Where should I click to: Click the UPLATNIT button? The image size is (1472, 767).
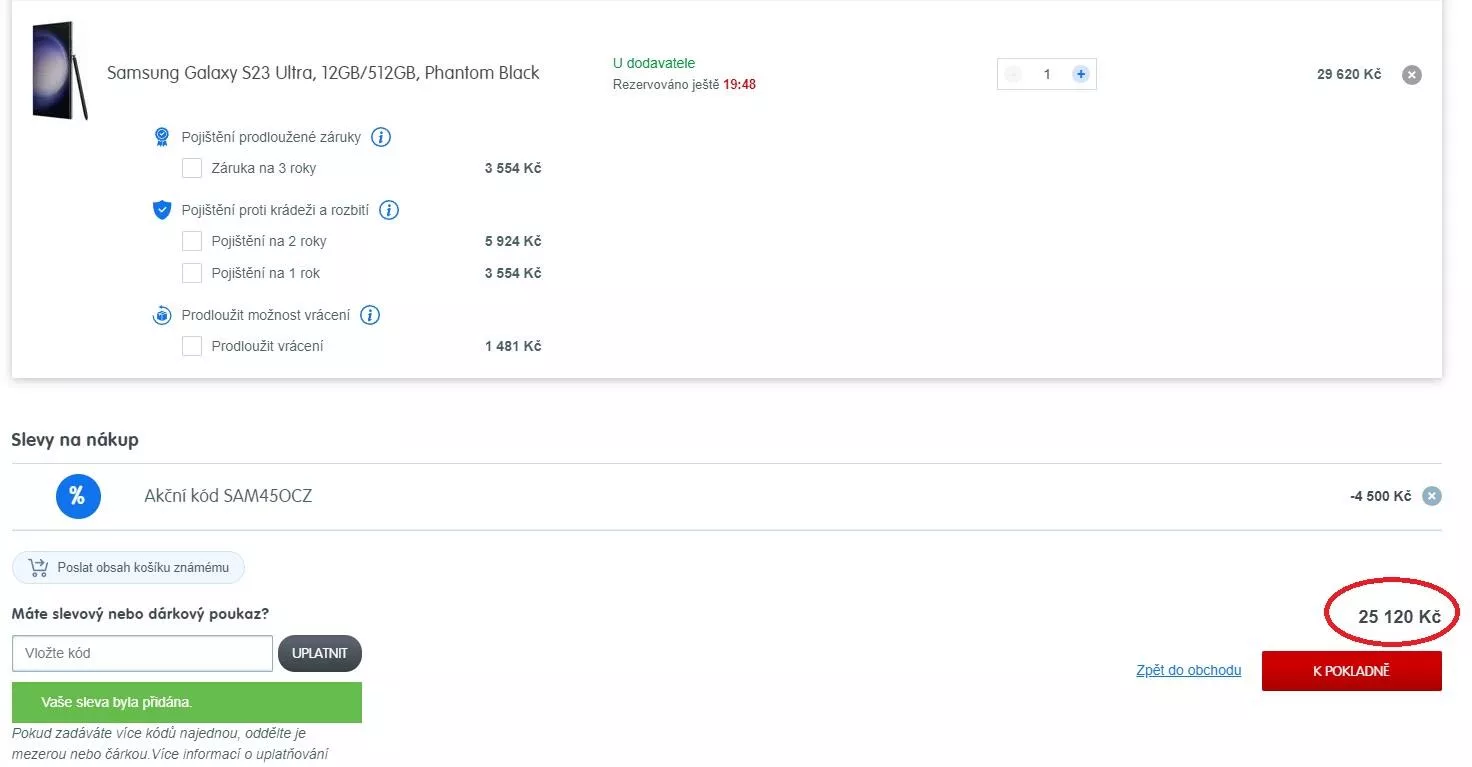[320, 653]
